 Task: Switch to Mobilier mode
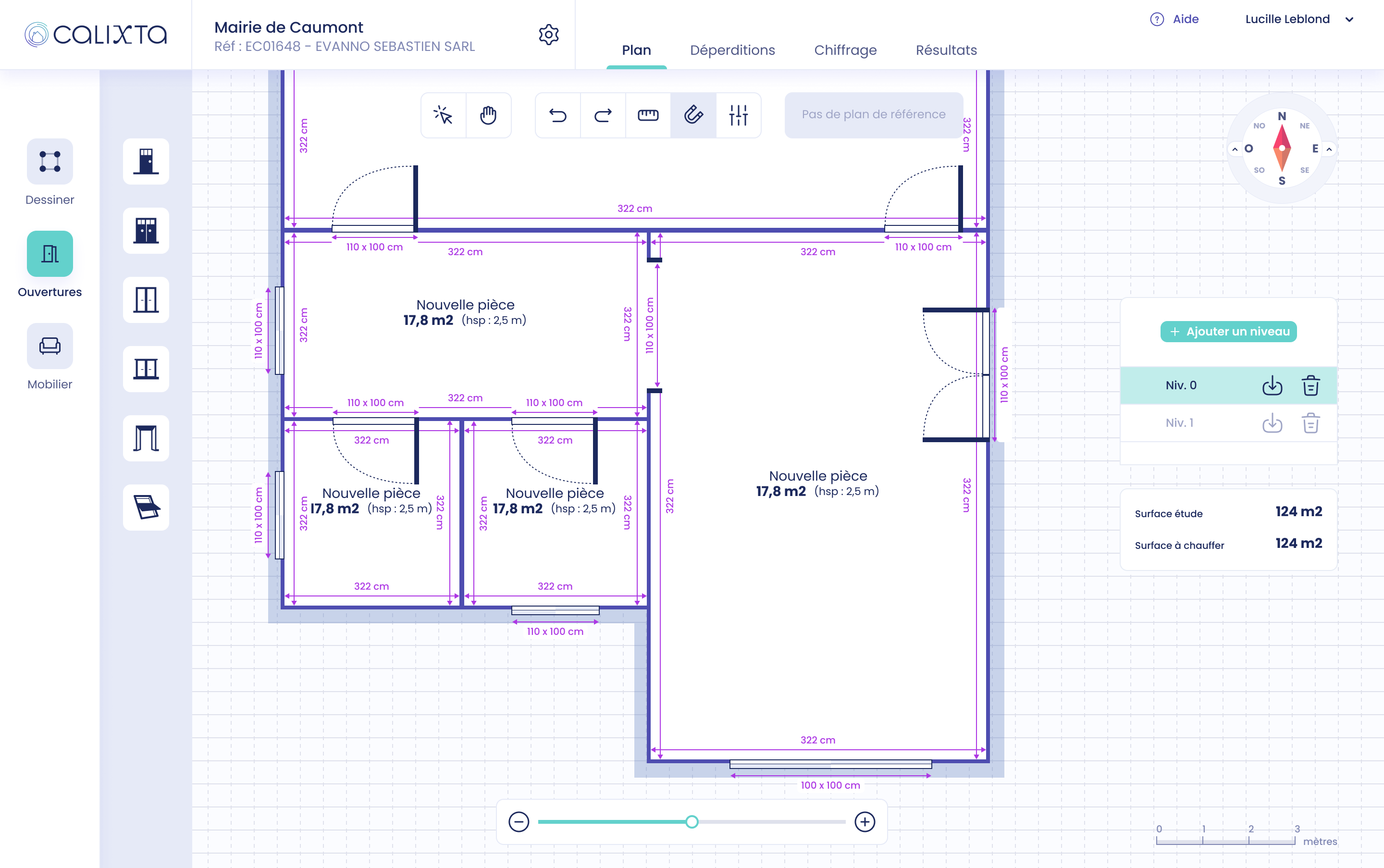tap(50, 346)
